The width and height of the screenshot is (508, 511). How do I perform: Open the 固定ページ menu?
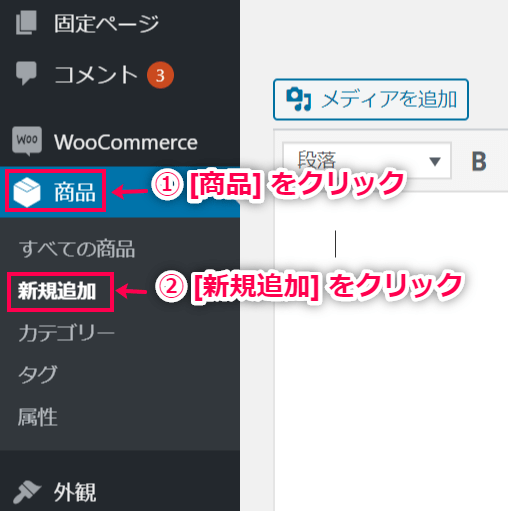(x=106, y=23)
